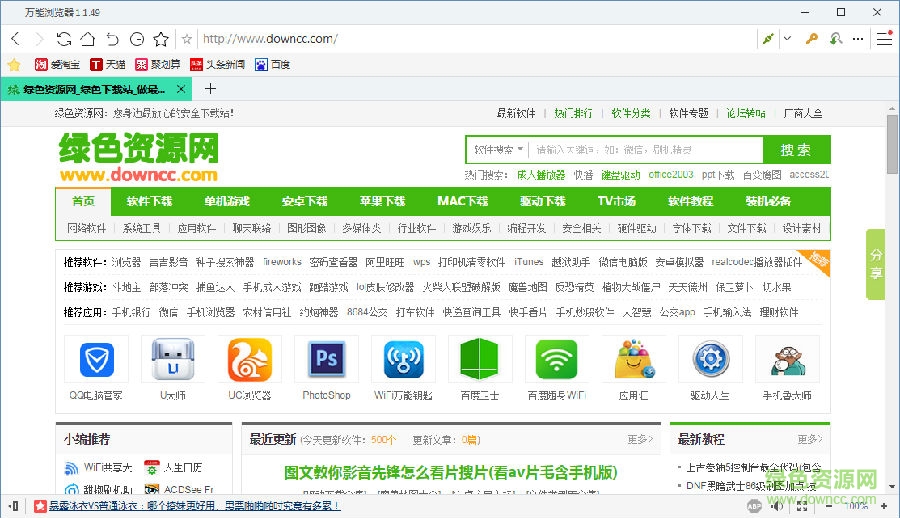Open the browser hamburger main menu
The width and height of the screenshot is (900, 518).
[x=885, y=38]
